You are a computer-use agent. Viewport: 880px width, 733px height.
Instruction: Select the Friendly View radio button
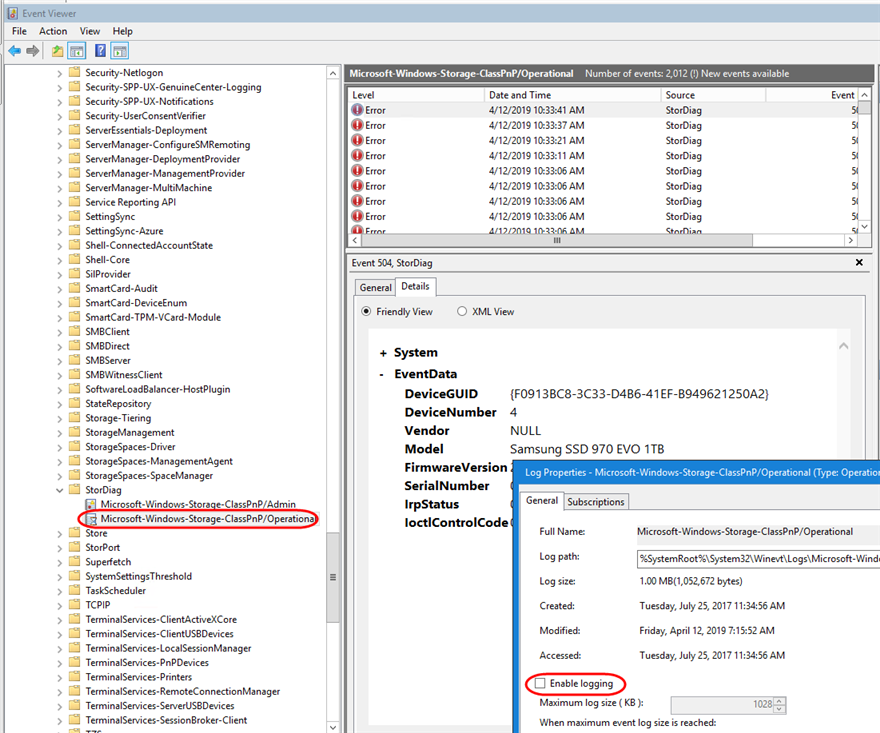point(366,311)
